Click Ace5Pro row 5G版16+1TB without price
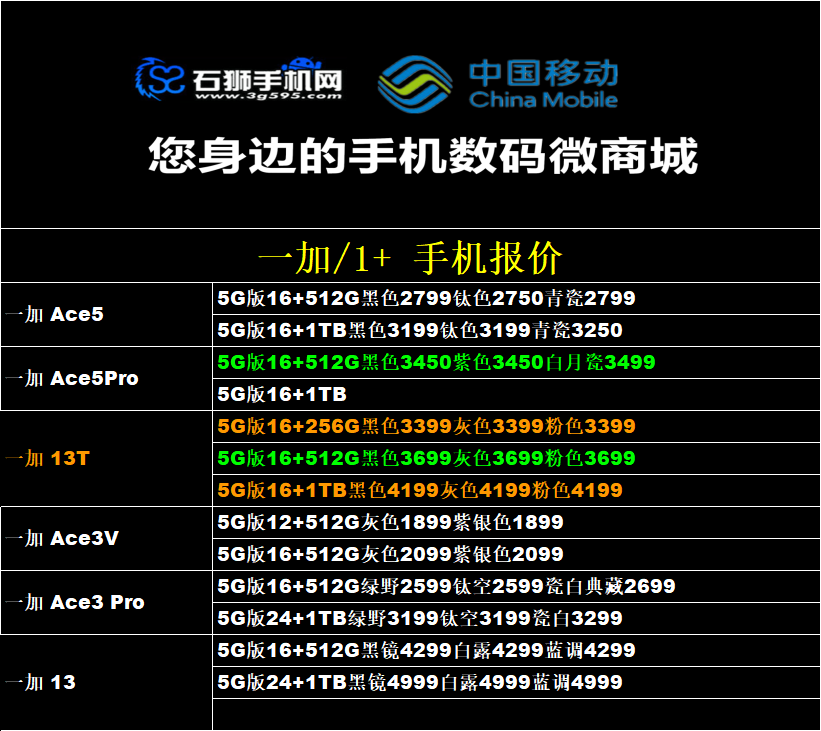The width and height of the screenshot is (821, 731). [516, 394]
